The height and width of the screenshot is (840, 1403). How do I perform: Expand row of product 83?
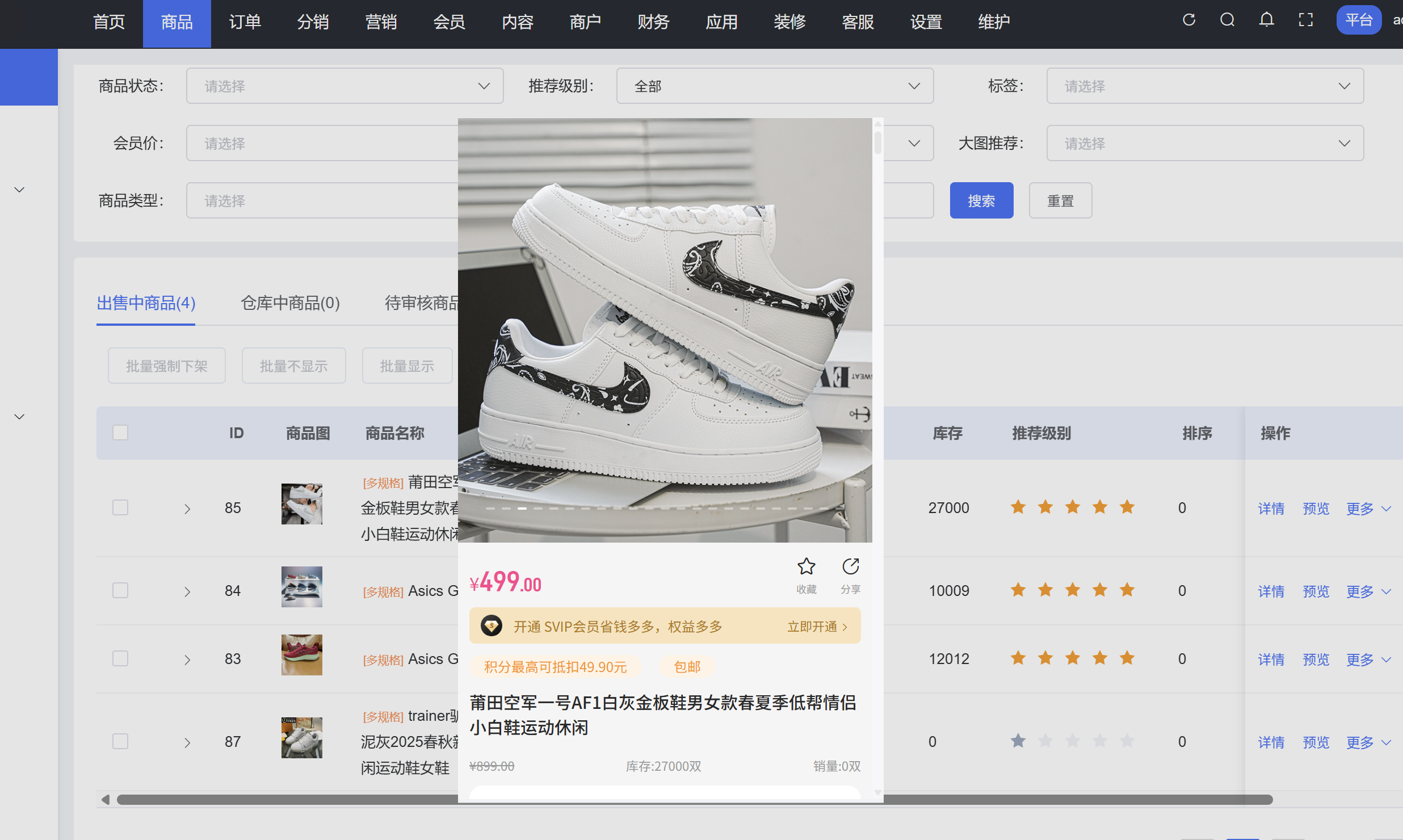pyautogui.click(x=187, y=660)
